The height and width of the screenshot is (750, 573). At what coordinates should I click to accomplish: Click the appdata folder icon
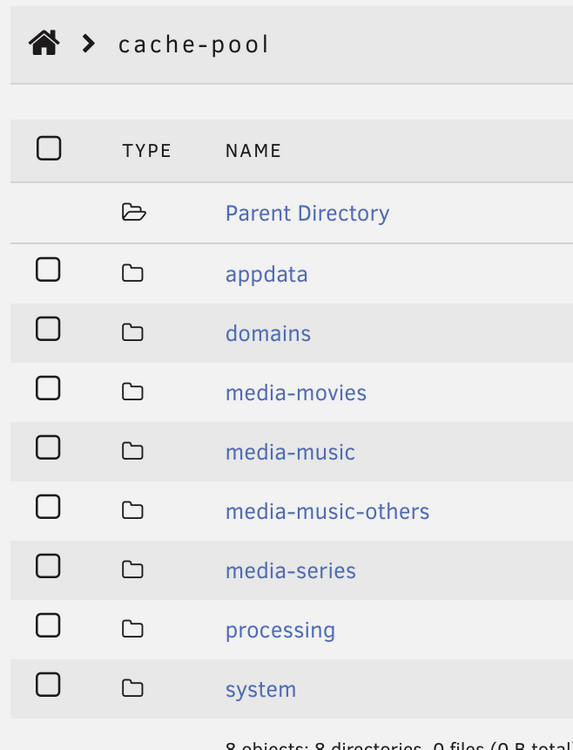coord(132,273)
